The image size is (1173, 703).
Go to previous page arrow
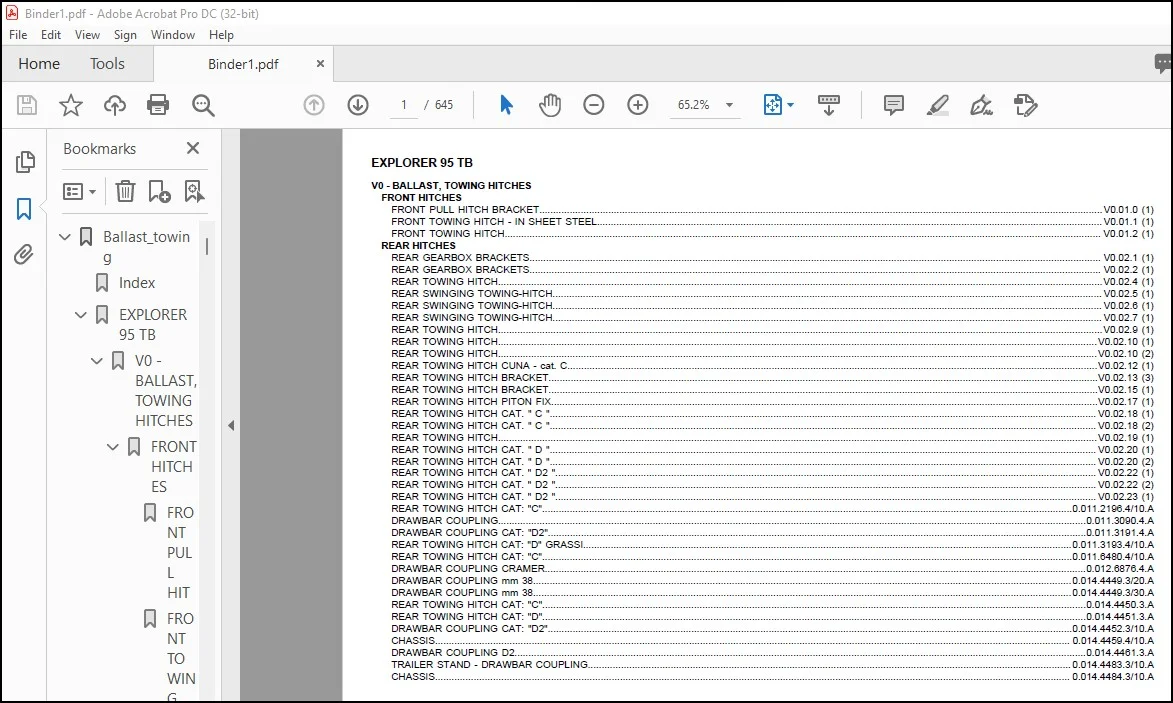(314, 105)
